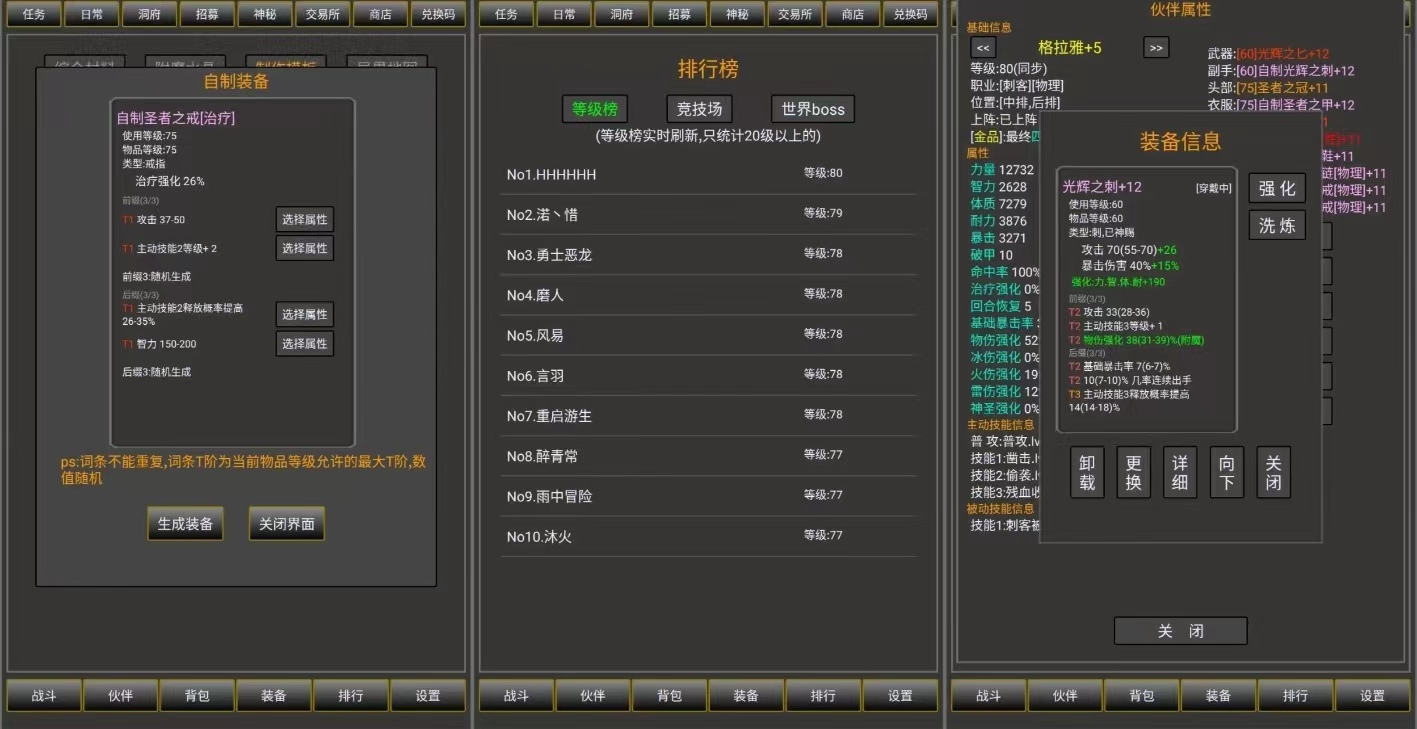Click 选择属性 beside 攻击 37-50
The height and width of the screenshot is (729, 1417).
coord(304,220)
